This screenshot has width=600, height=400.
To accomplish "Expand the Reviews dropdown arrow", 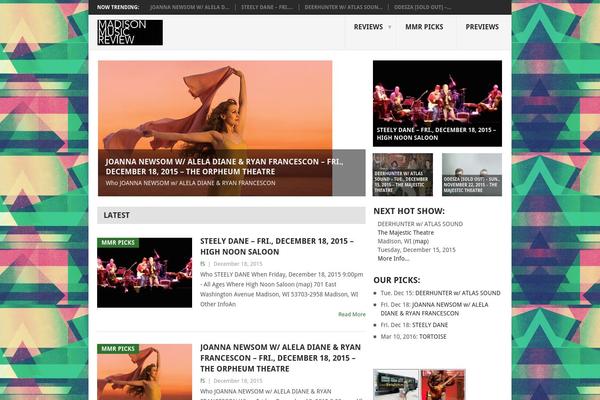I will [x=390, y=27].
